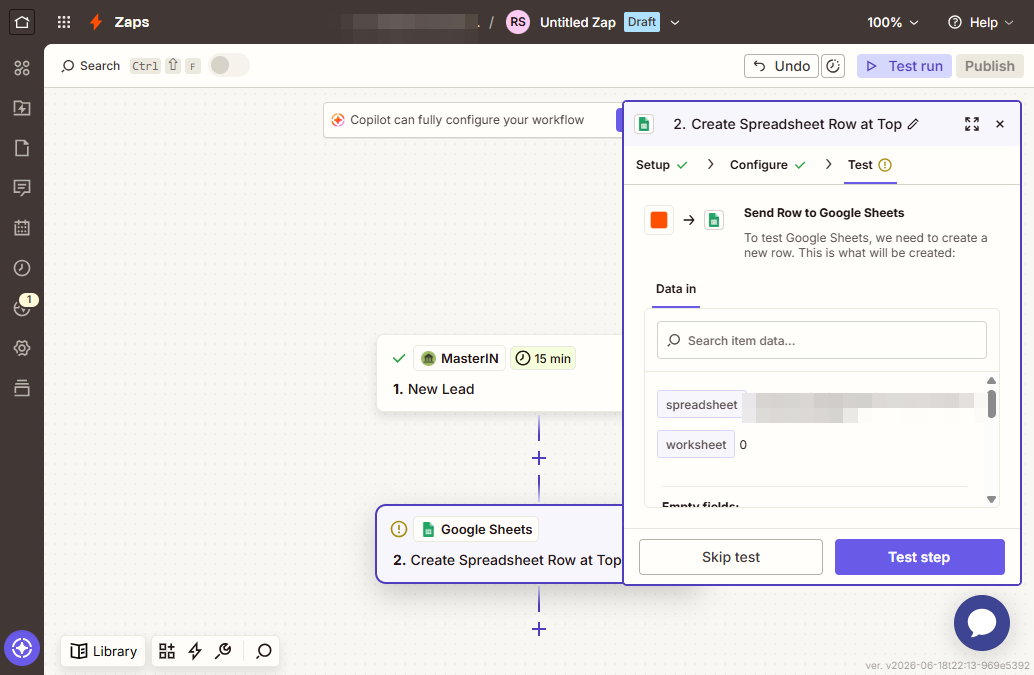The width and height of the screenshot is (1034, 675).
Task: Click the scroll down arrow in data list
Action: 991,500
